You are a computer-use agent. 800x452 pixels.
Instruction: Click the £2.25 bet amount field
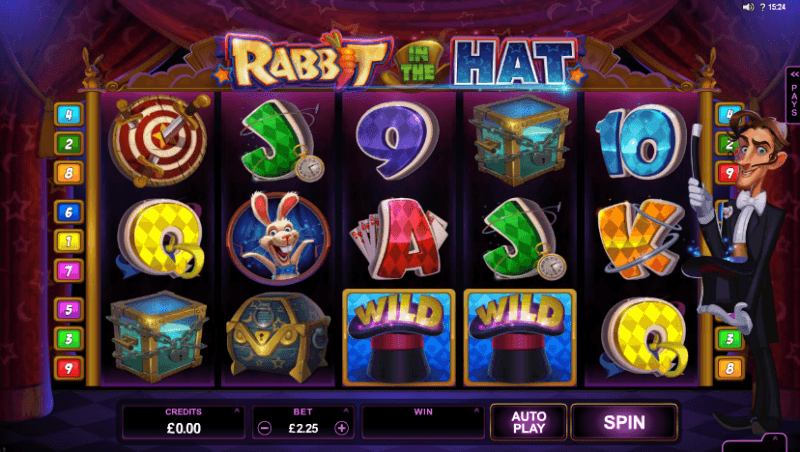point(303,429)
